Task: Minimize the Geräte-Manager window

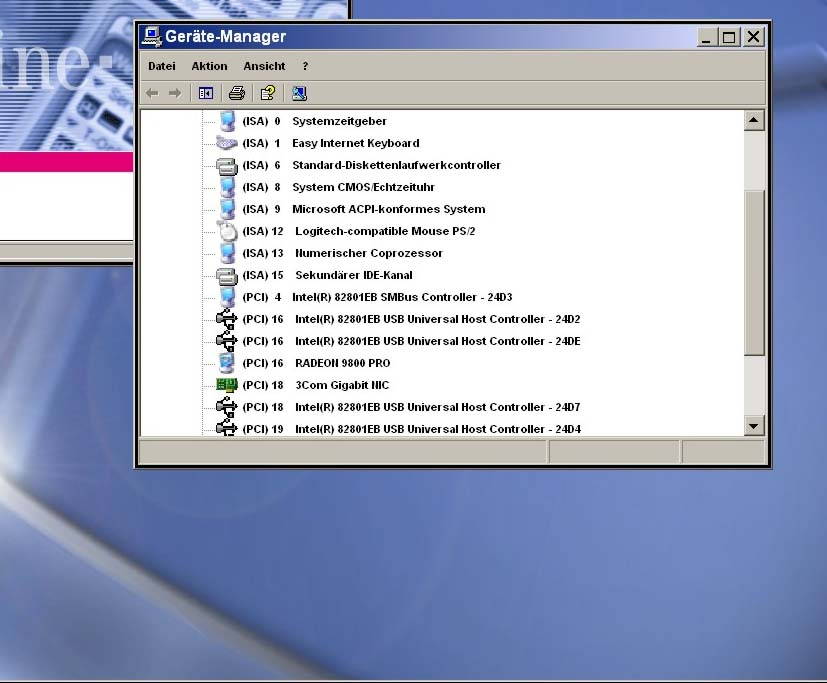Action: [706, 37]
